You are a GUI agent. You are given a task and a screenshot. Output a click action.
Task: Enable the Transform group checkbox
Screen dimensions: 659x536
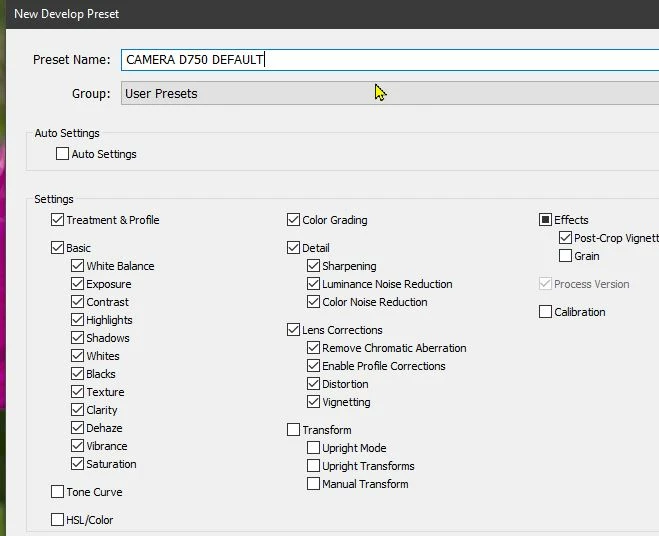[293, 430]
